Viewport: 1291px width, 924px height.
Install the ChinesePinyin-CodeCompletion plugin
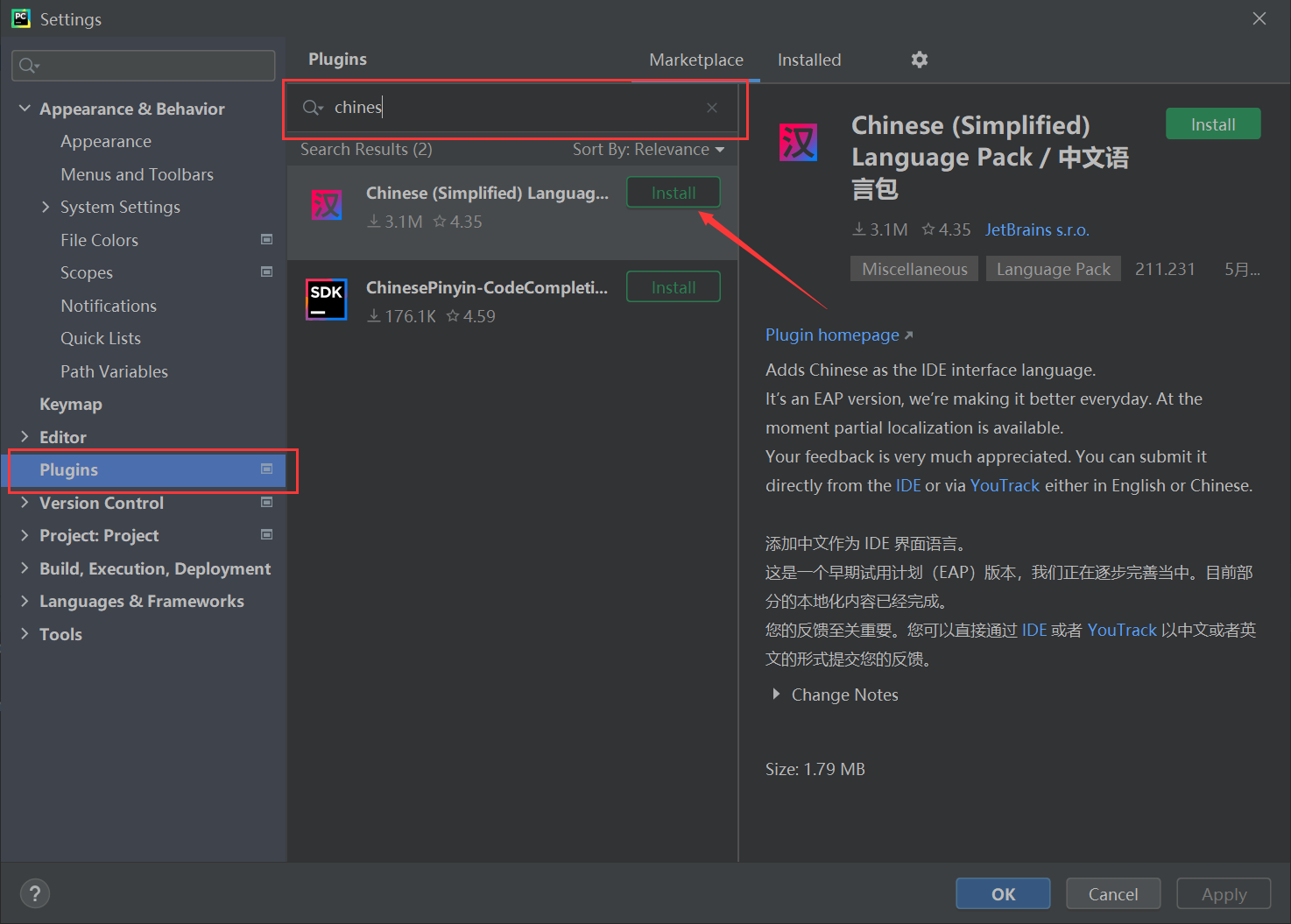tap(674, 287)
